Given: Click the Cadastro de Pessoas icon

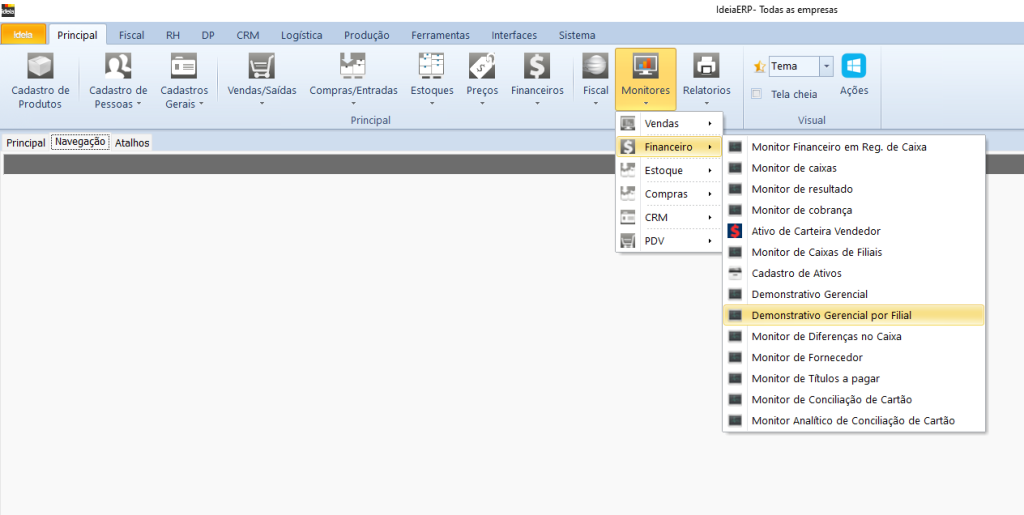Looking at the screenshot, I should pos(118,68).
